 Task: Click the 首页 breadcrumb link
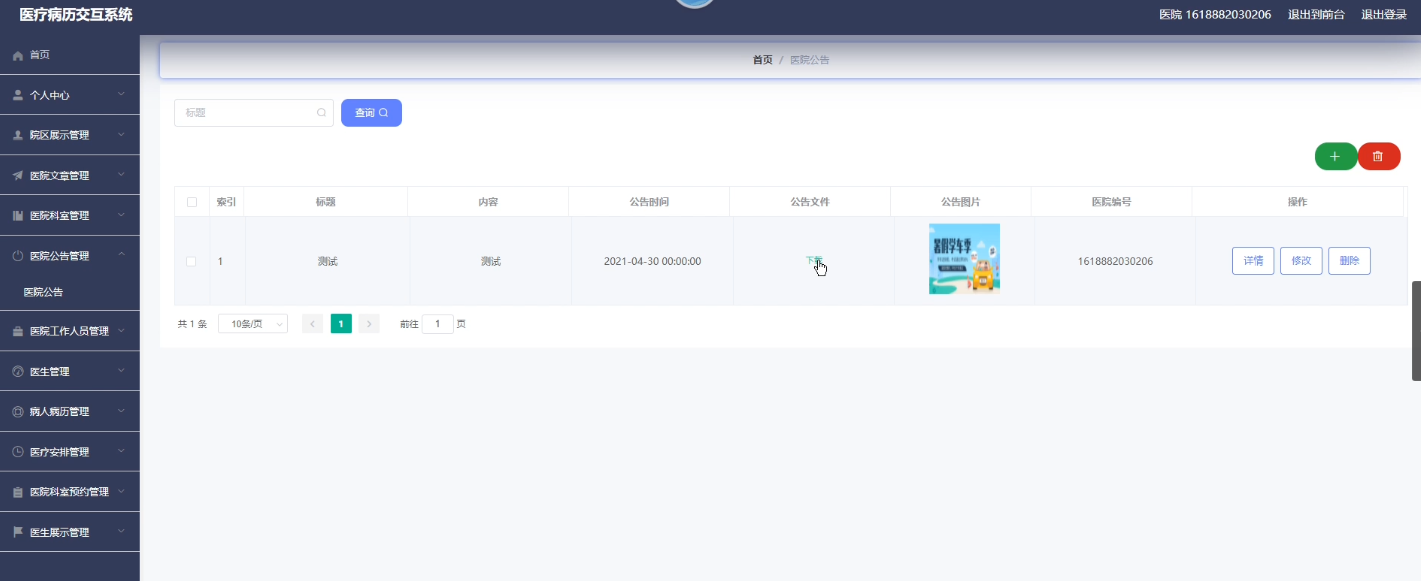click(762, 60)
